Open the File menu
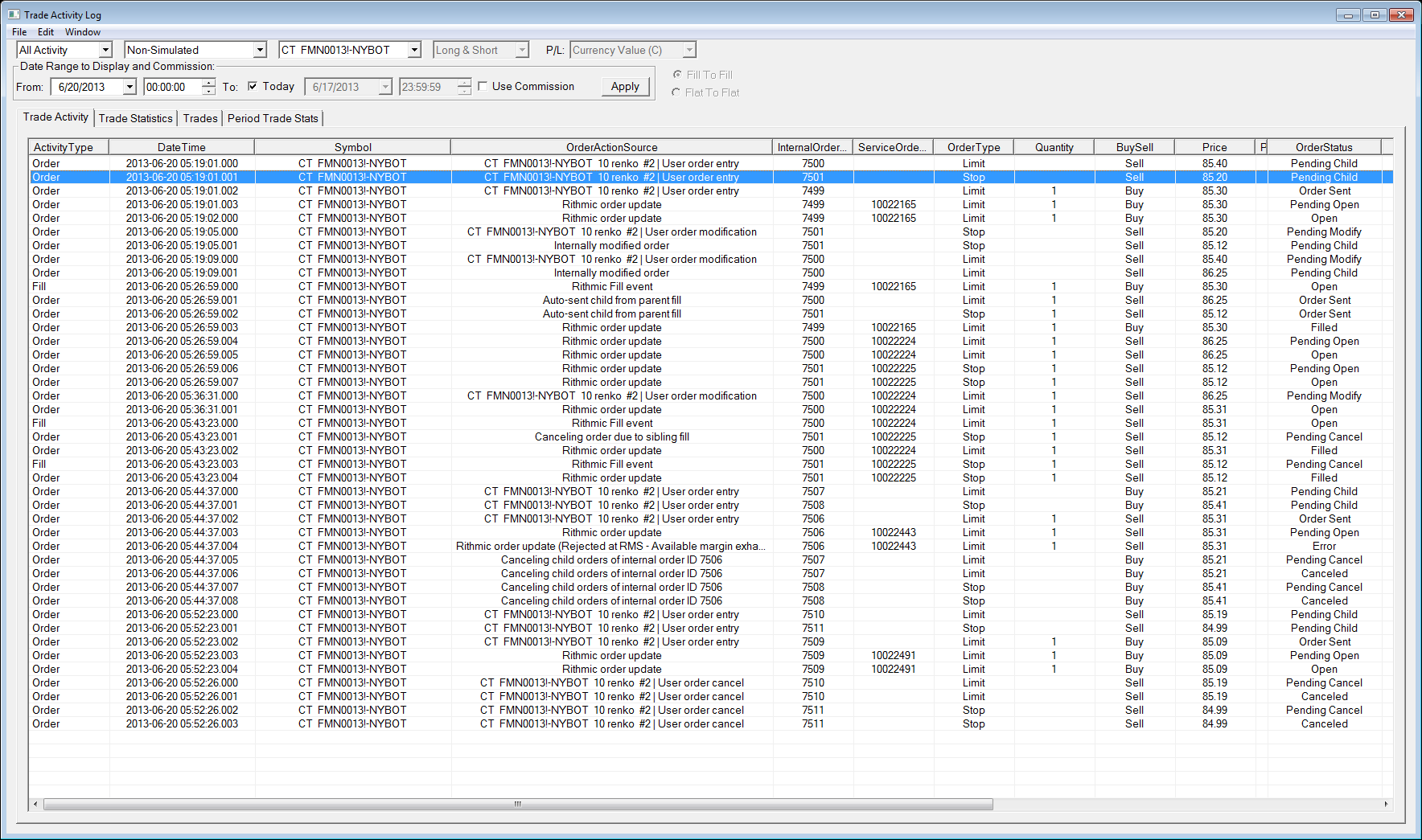 coord(19,32)
